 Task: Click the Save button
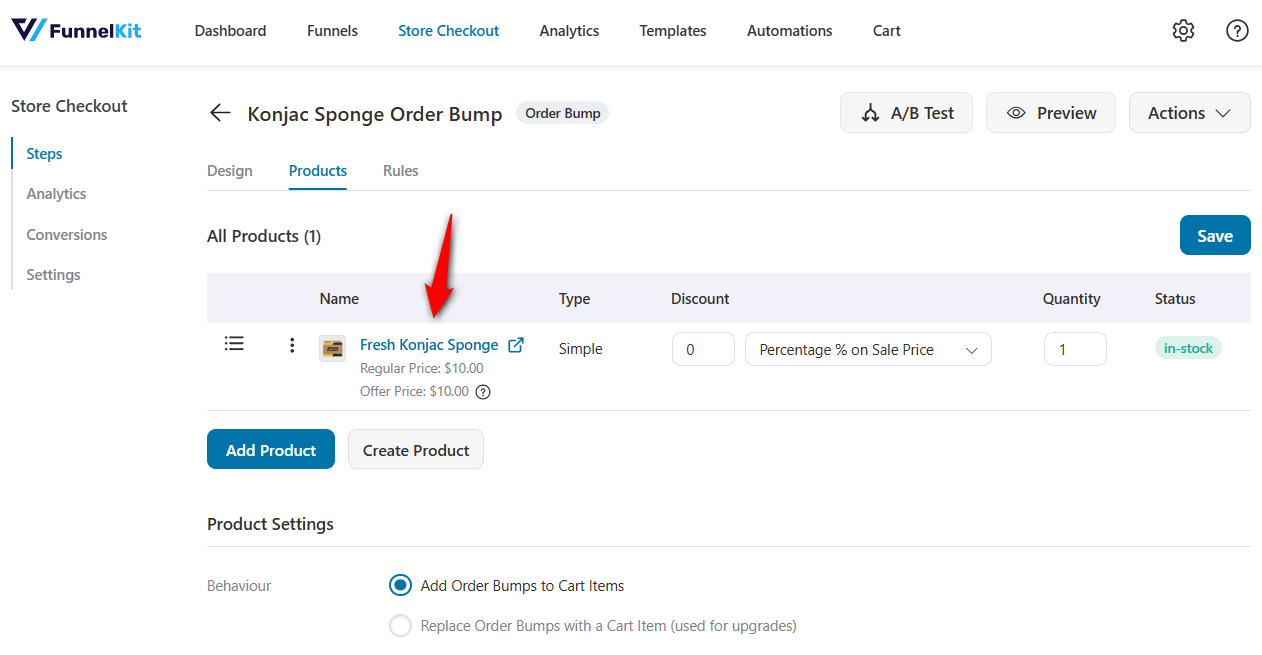[1214, 235]
